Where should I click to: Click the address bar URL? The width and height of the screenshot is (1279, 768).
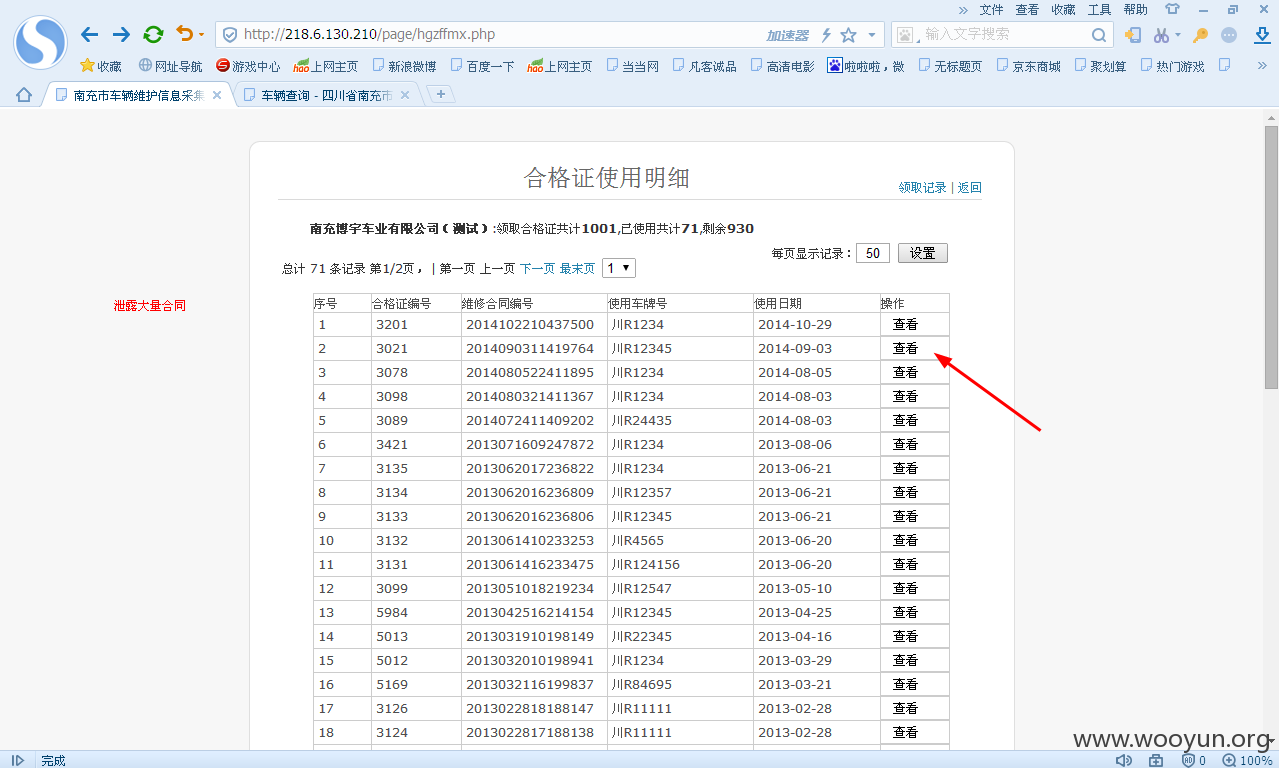pyautogui.click(x=370, y=34)
